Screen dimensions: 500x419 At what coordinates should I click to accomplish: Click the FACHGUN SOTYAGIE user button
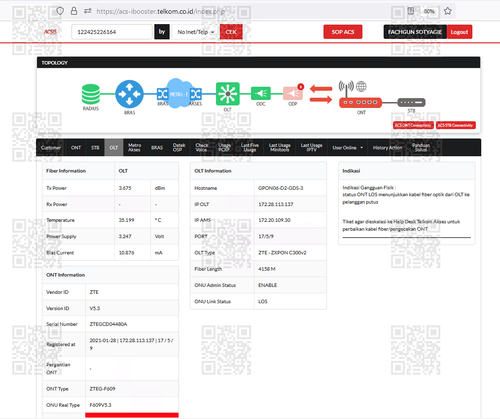click(415, 32)
